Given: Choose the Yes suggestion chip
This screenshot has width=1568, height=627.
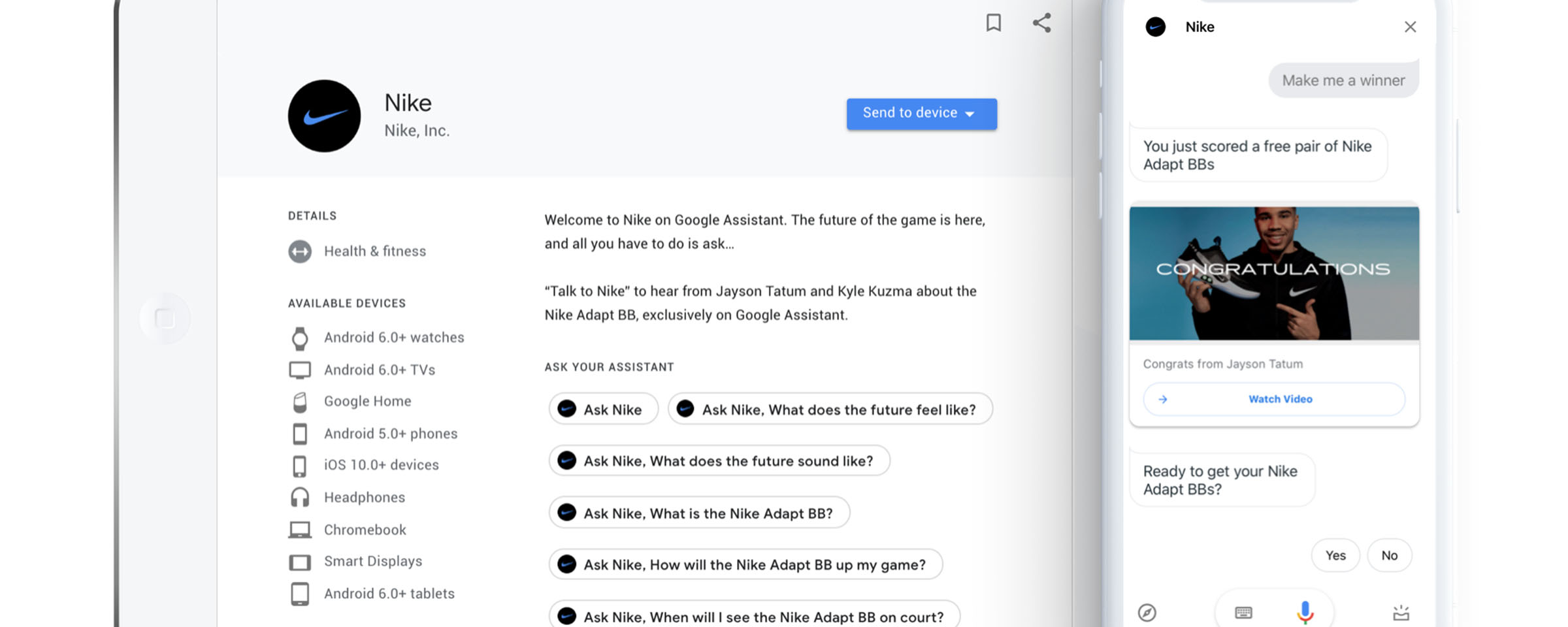Looking at the screenshot, I should click(1335, 555).
